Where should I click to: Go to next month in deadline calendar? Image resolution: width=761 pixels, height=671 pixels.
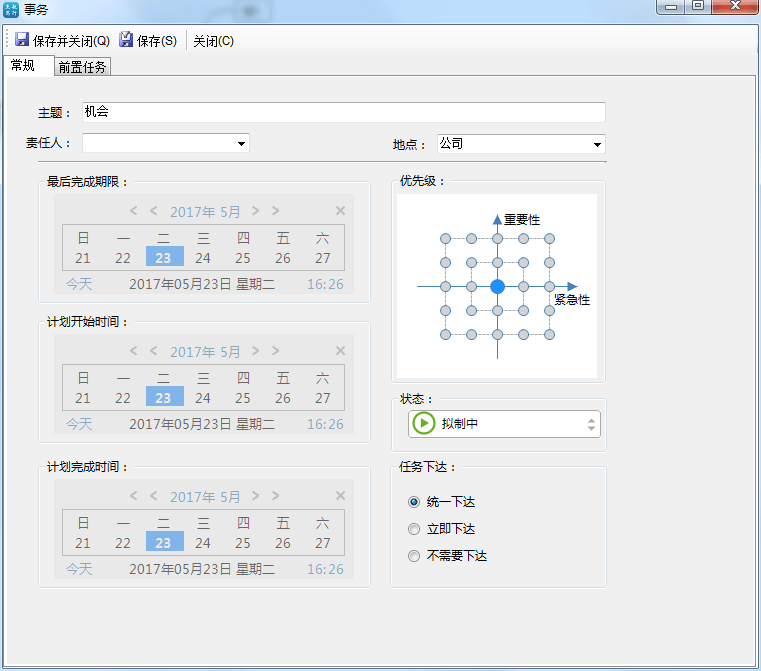point(256,211)
